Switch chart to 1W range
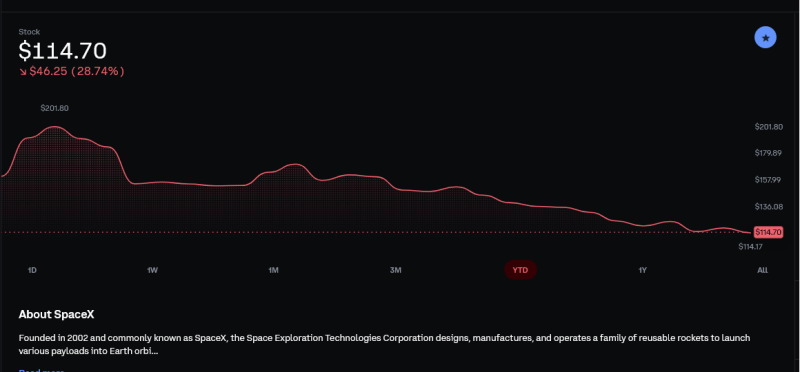 point(152,270)
